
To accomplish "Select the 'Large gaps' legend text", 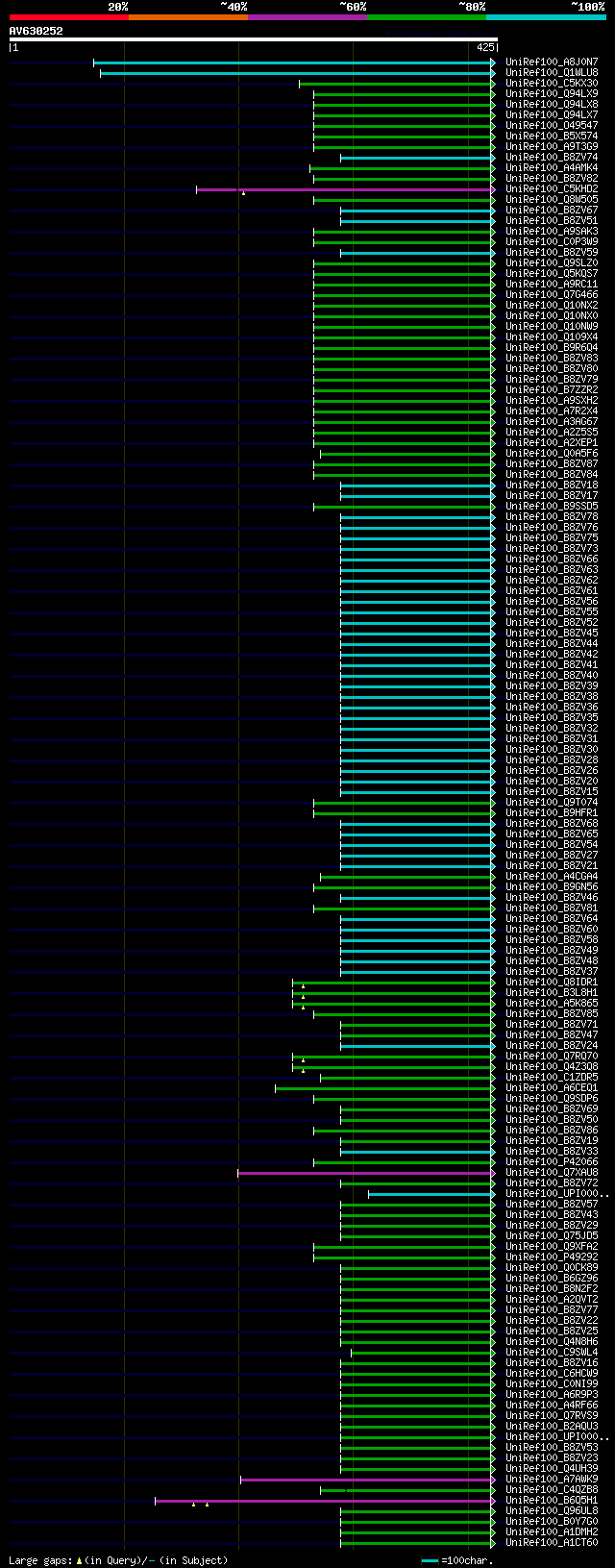I will (40, 1560).
